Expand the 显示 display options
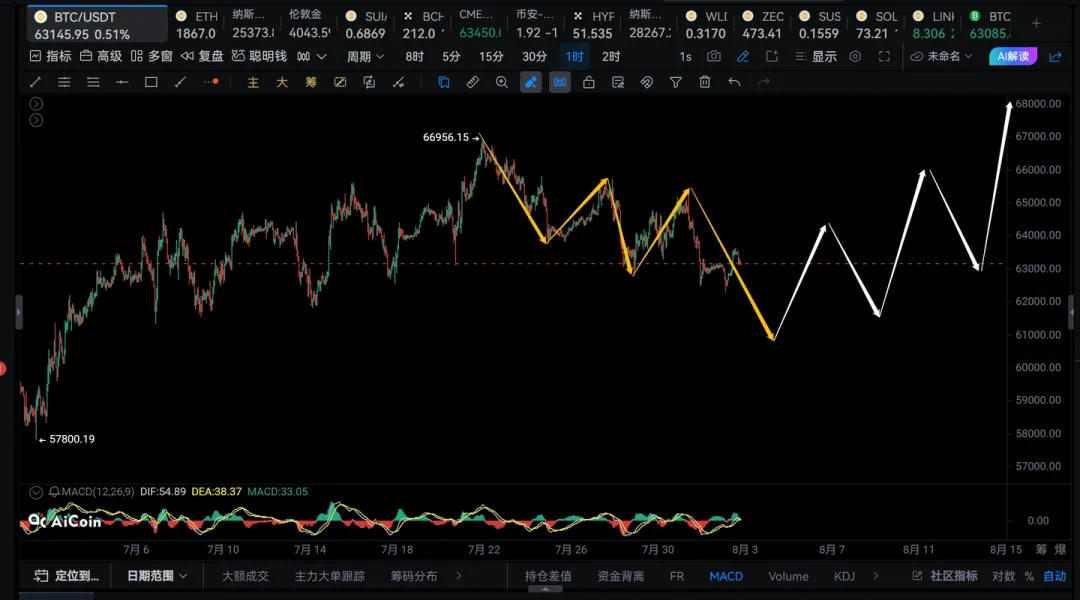 [x=816, y=56]
